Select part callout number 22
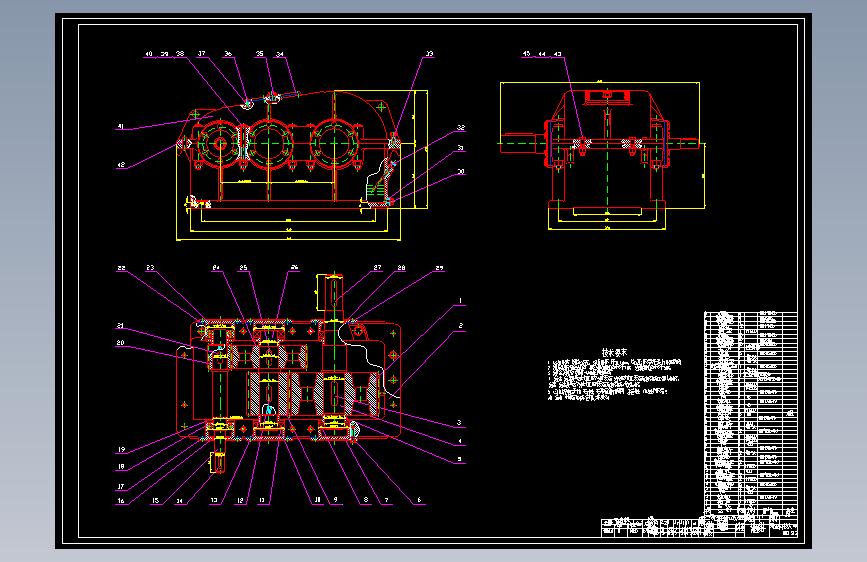This screenshot has height=562, width=867. (121, 268)
